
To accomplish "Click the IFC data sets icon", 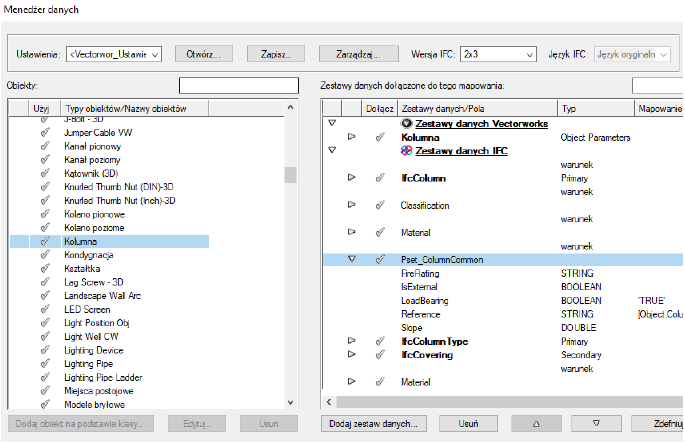I will 406,151.
